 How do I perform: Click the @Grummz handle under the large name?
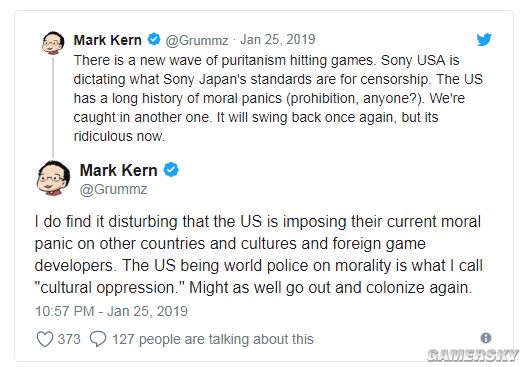coord(114,190)
